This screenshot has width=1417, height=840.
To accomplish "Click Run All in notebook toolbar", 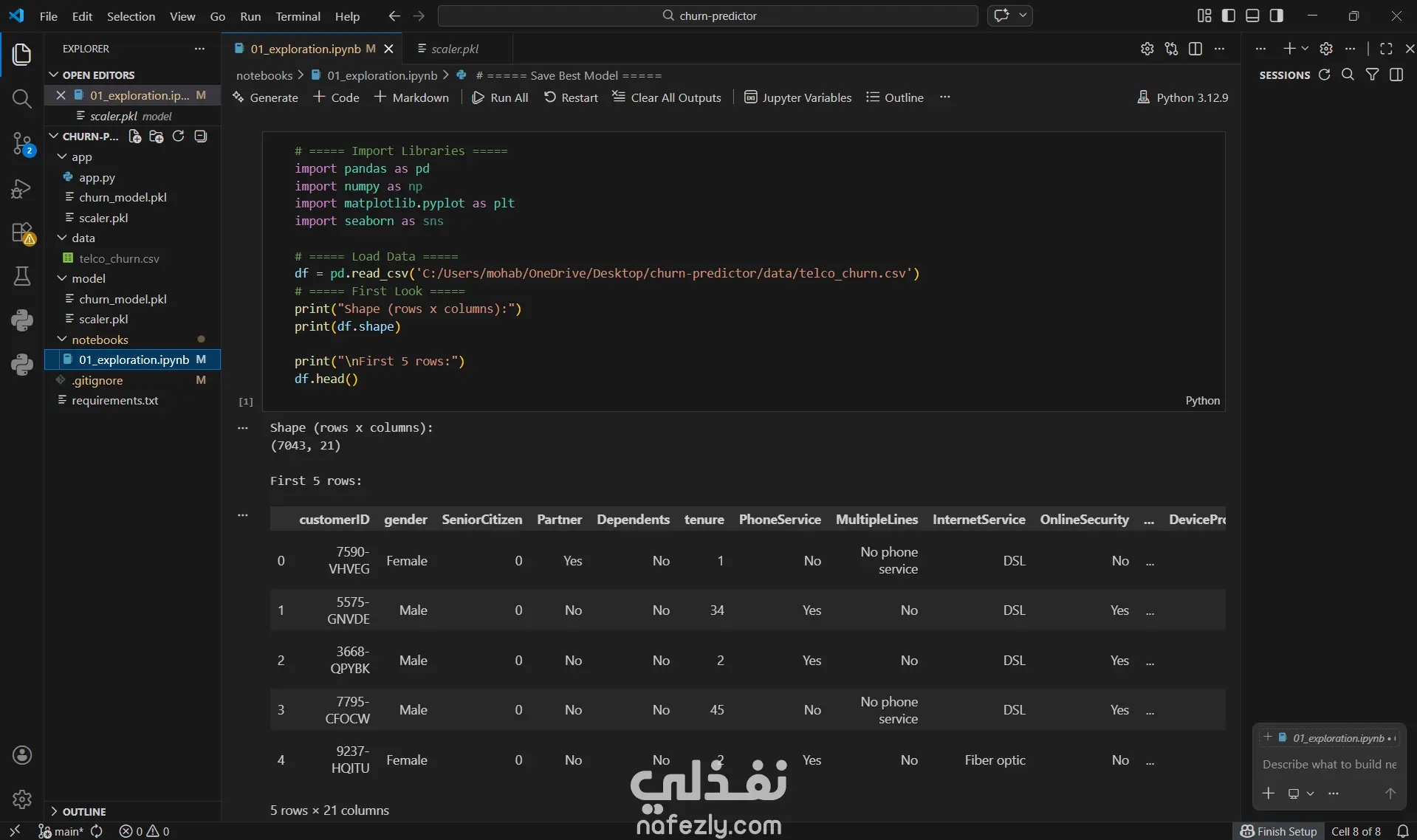I will tap(500, 97).
